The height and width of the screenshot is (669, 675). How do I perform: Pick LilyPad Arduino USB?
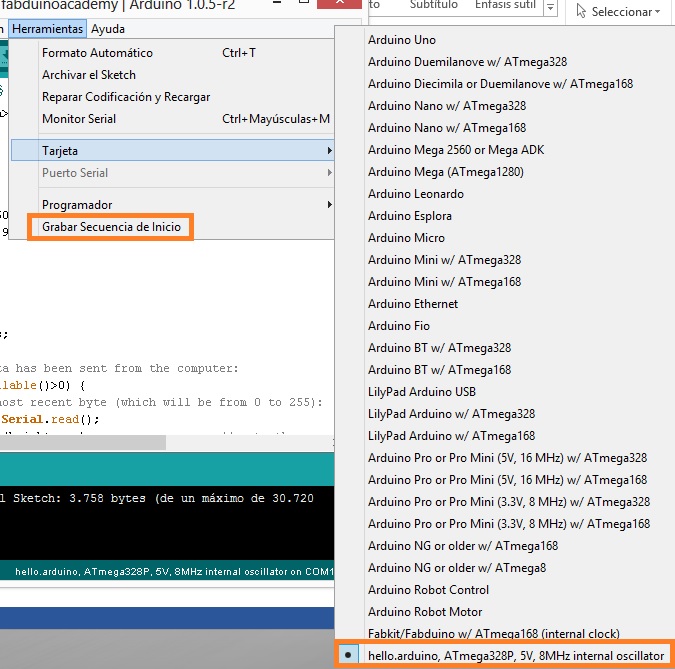tap(504, 392)
